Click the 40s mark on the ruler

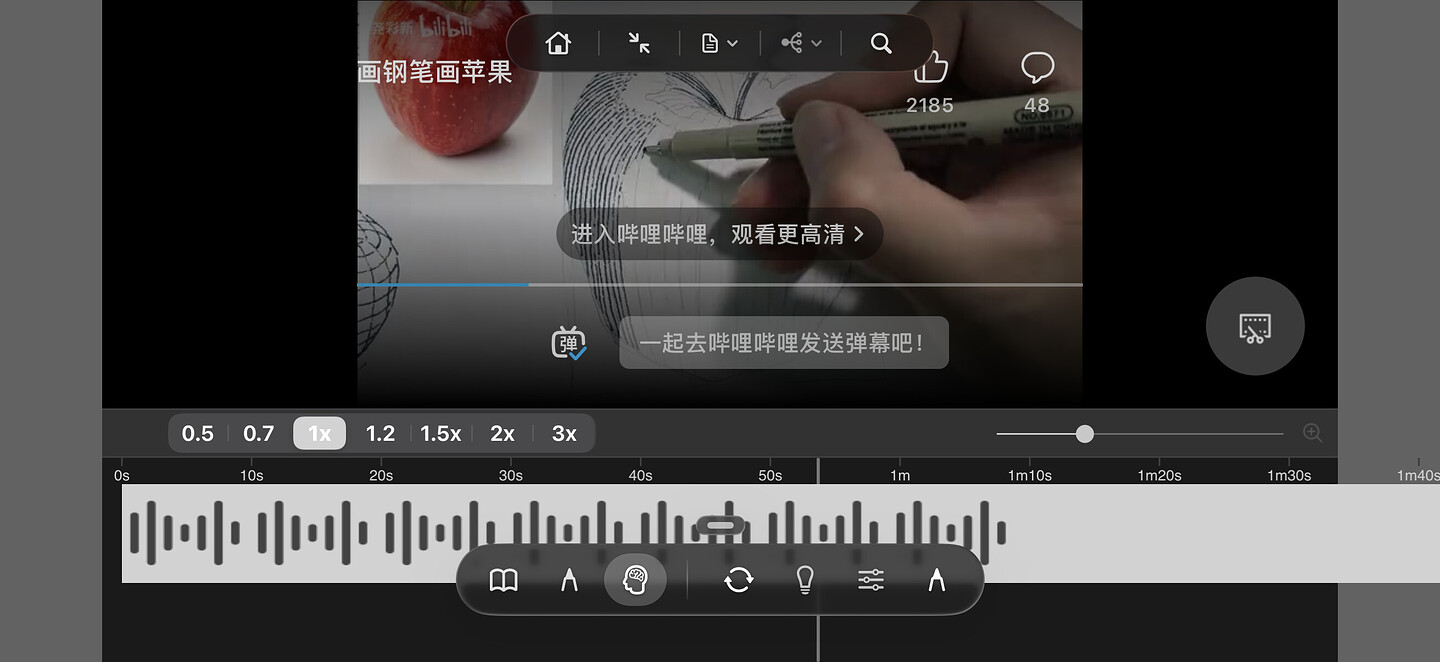point(641,475)
